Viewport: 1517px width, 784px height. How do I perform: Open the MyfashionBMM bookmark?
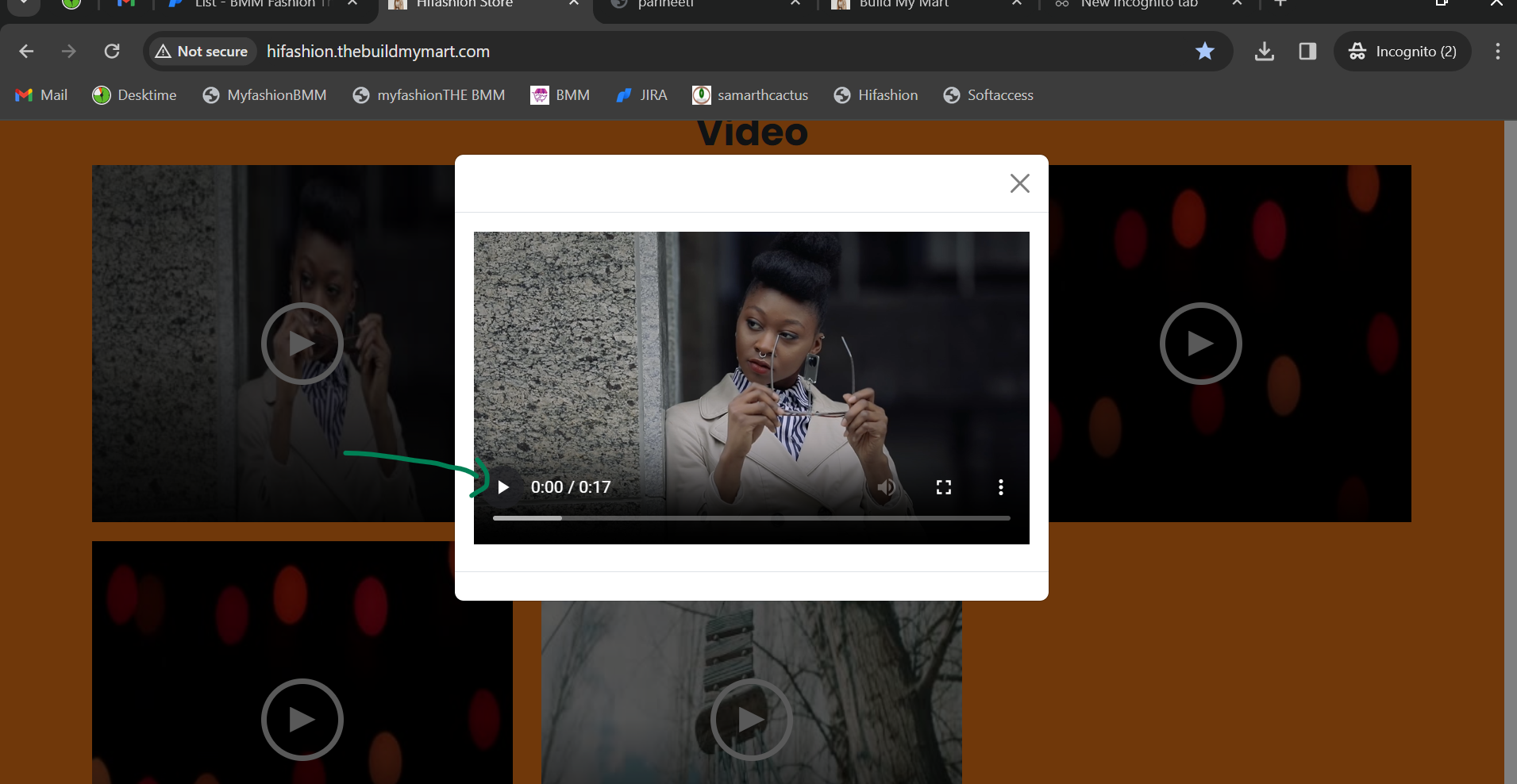[x=264, y=95]
